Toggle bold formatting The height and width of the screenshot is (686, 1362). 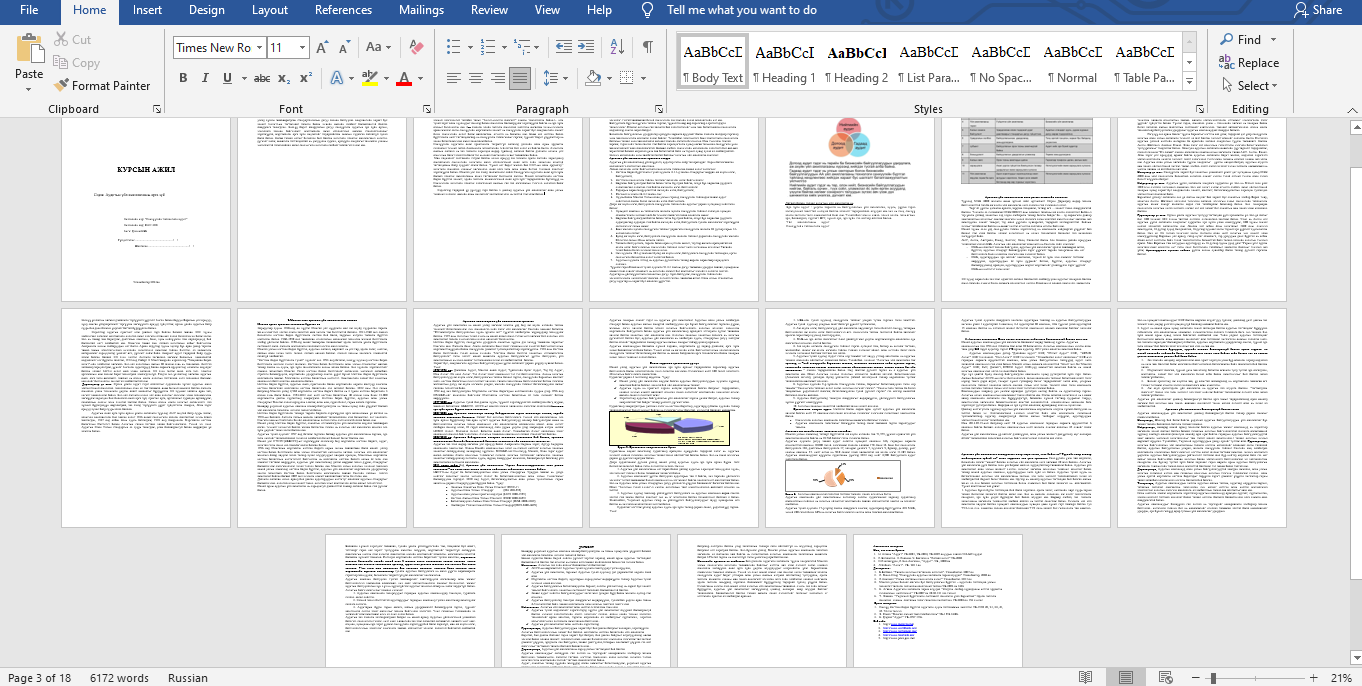[183, 78]
